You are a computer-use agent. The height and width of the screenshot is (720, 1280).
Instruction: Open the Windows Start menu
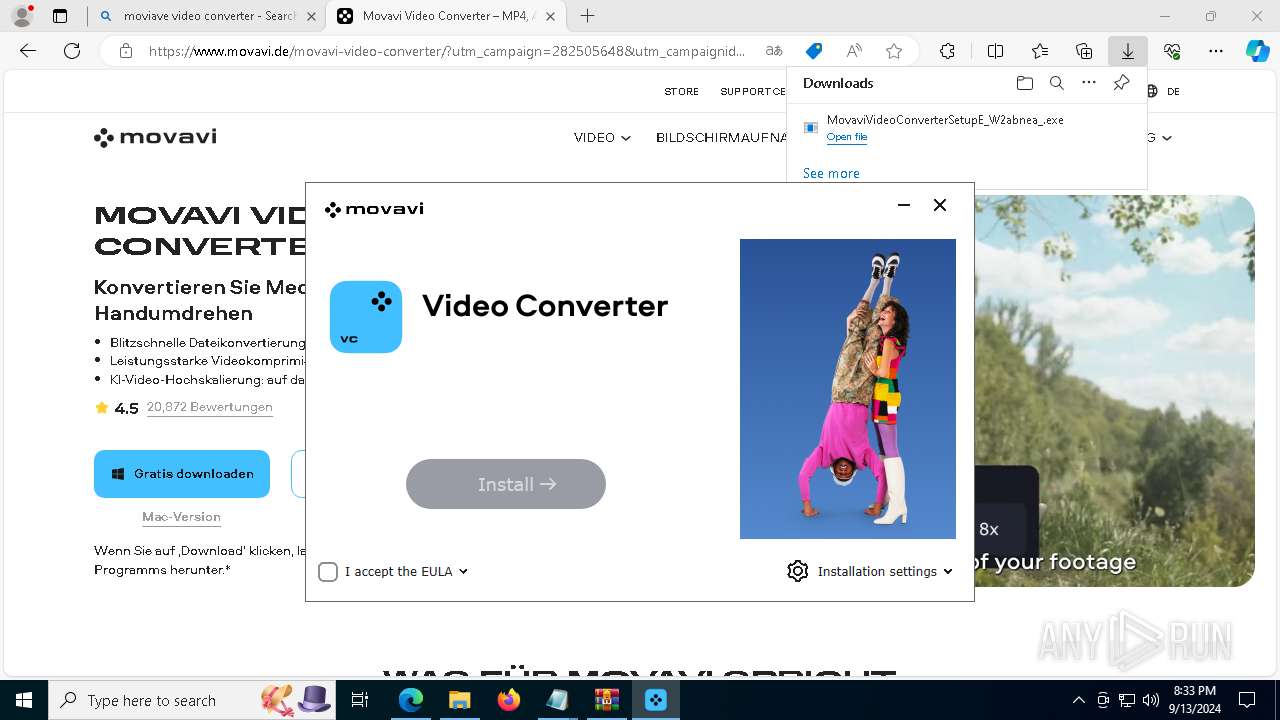pyautogui.click(x=24, y=700)
